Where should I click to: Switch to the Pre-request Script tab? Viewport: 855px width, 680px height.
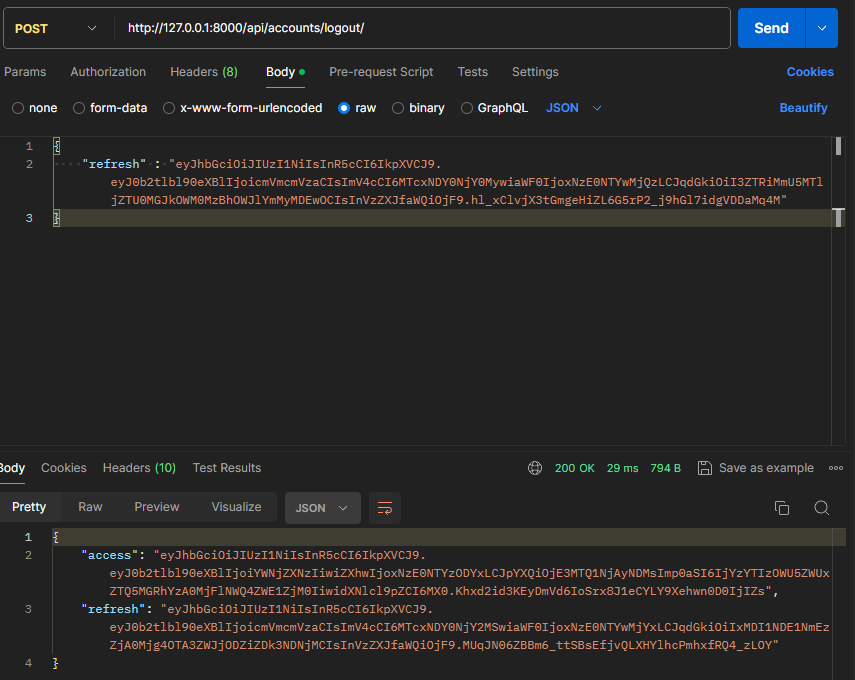click(x=381, y=72)
